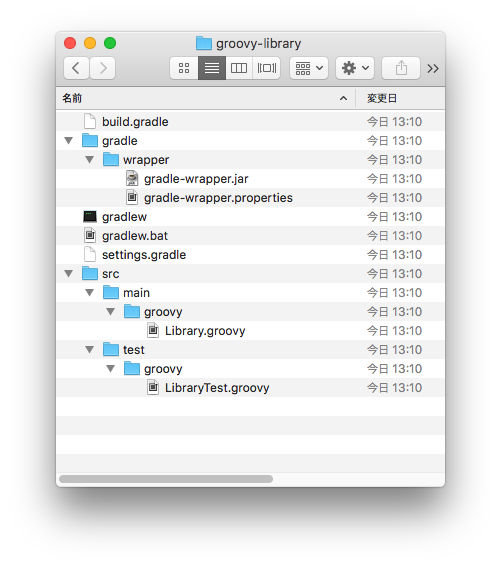Image resolution: width=501 pixels, height=567 pixels.
Task: Select the build.gradle file icon
Action: 90,122
